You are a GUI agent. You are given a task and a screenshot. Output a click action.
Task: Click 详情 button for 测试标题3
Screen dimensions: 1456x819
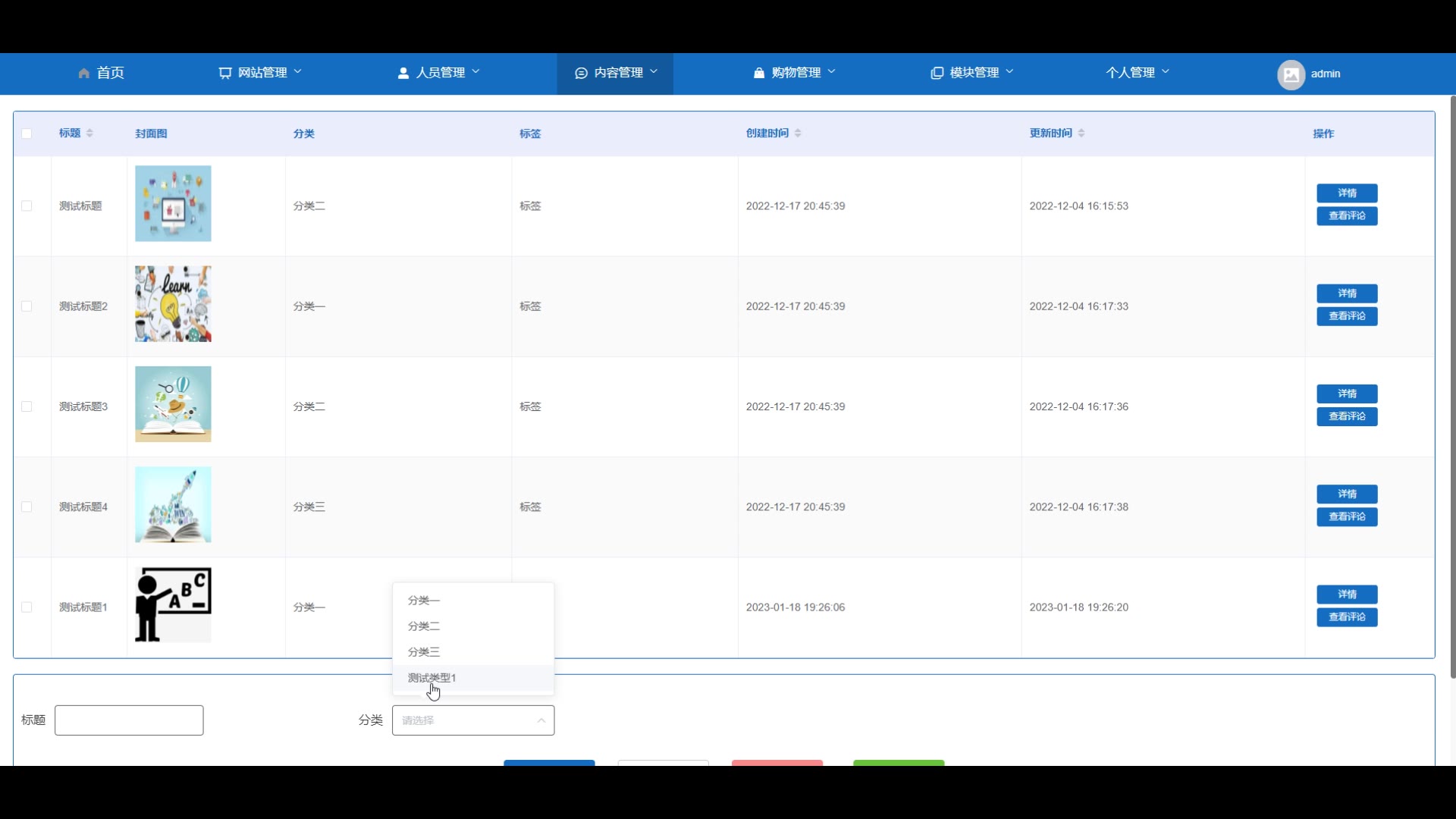point(1347,394)
